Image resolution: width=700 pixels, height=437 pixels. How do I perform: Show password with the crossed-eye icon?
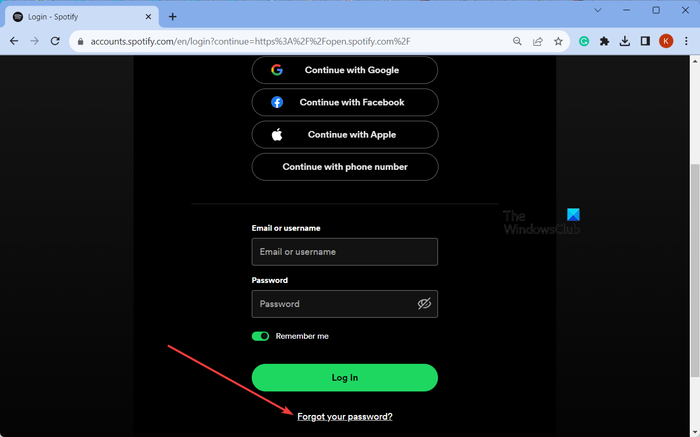coord(424,304)
